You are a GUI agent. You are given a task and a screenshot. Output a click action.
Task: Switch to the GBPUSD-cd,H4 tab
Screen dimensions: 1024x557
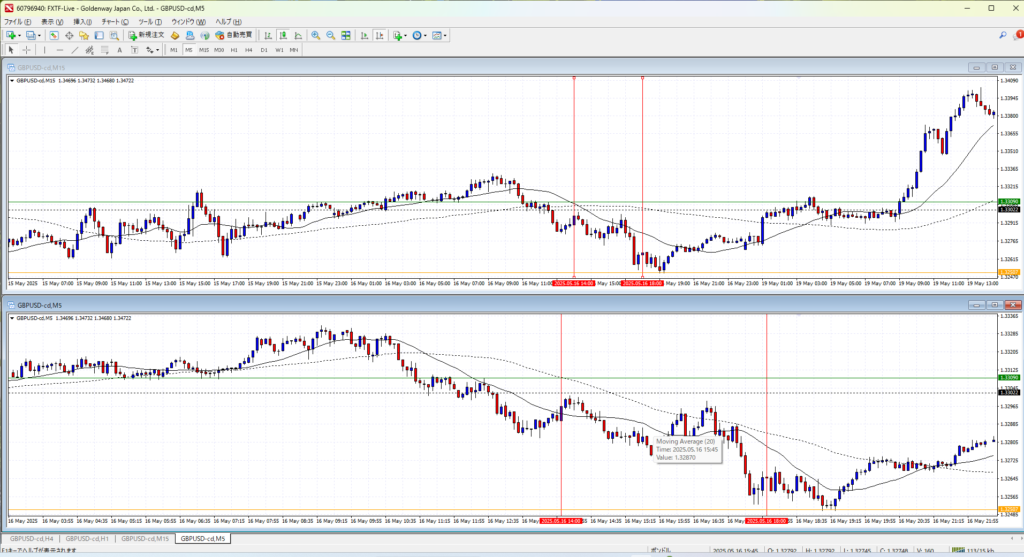click(32, 539)
